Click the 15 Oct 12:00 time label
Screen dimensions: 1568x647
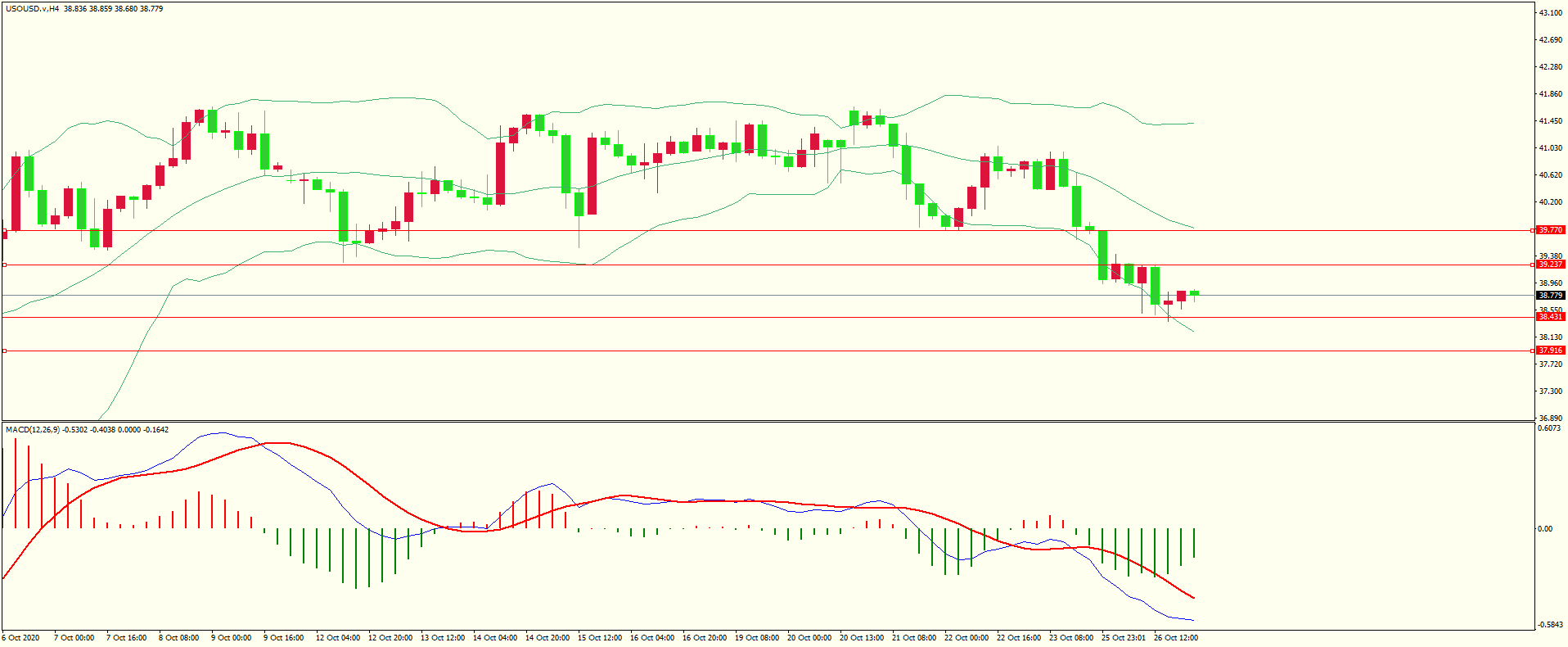tap(600, 638)
